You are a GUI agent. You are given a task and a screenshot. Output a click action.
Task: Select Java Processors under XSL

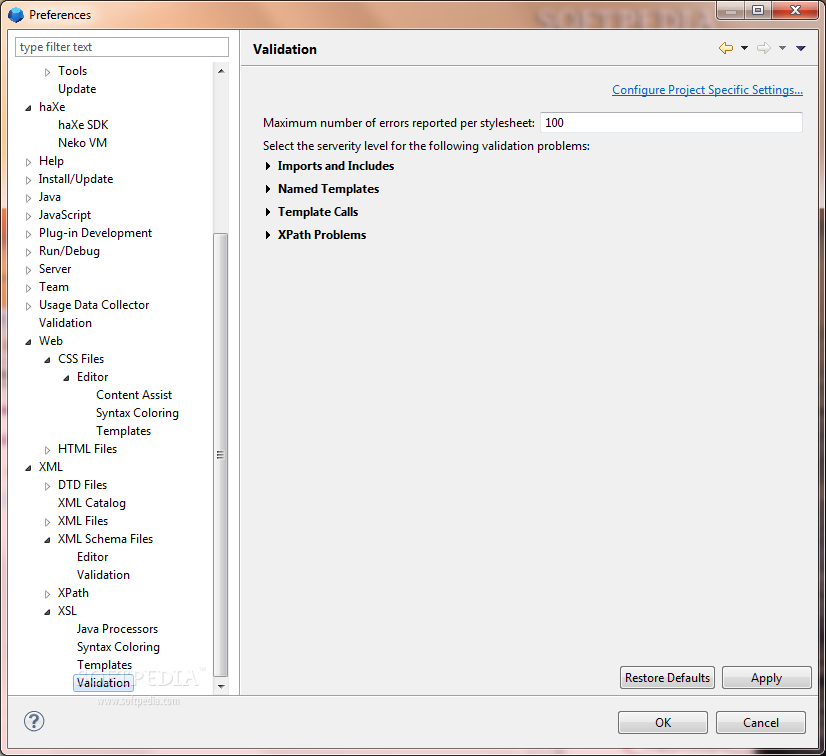117,629
